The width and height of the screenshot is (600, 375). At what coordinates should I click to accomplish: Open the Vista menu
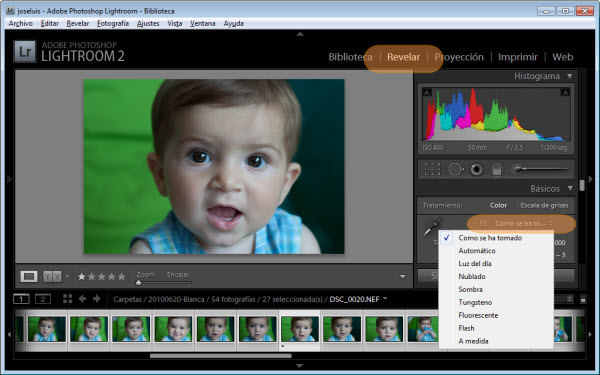(174, 23)
